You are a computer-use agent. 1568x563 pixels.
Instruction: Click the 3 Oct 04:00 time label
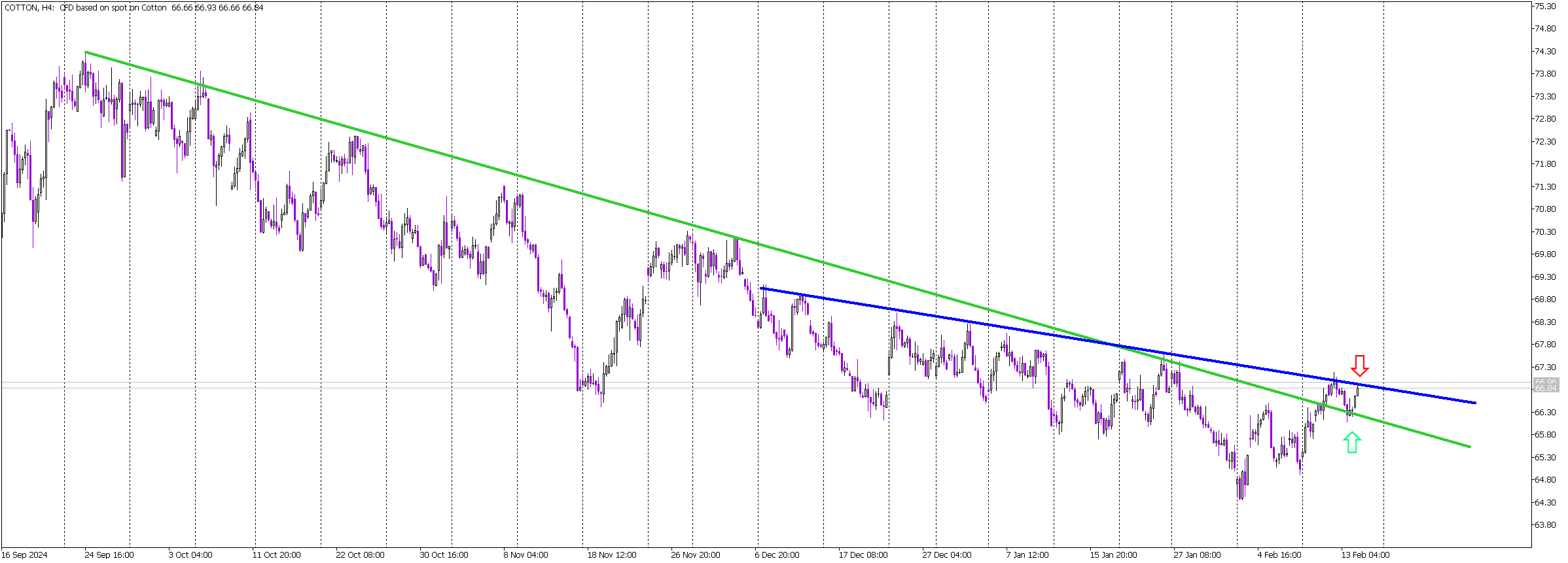190,555
